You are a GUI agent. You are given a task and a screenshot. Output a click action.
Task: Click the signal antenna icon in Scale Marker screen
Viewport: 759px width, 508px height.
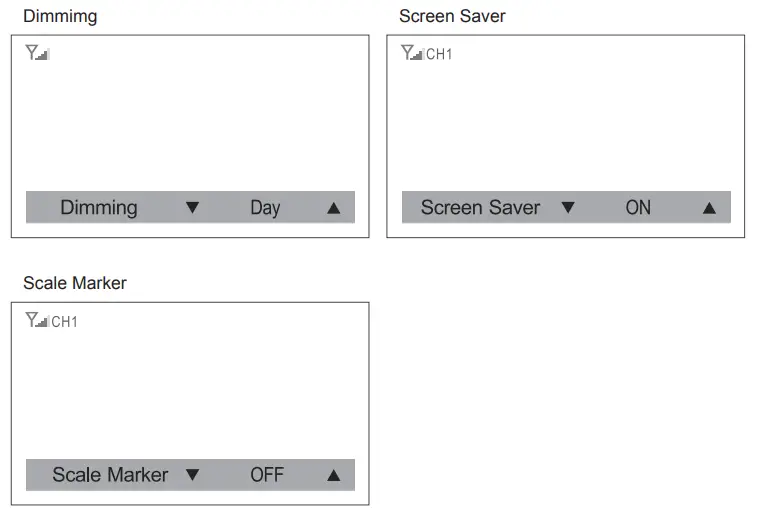(37, 321)
